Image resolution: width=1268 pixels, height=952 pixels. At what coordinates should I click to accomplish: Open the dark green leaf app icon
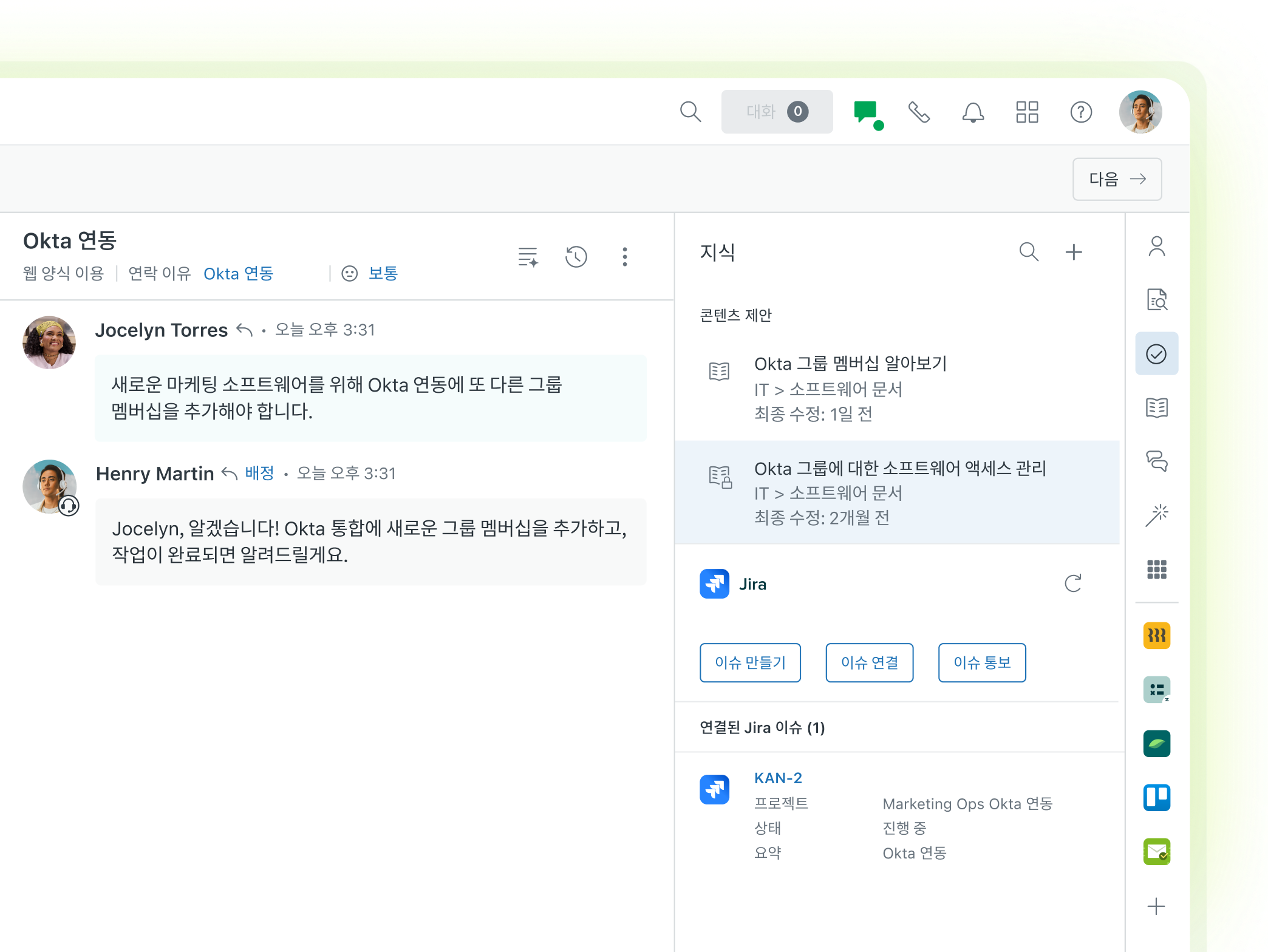tap(1157, 744)
